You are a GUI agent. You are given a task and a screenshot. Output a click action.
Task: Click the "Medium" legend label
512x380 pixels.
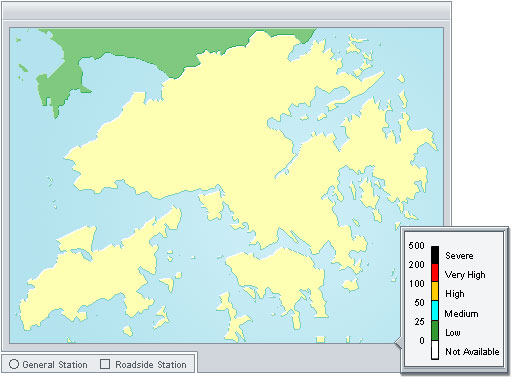pos(461,314)
